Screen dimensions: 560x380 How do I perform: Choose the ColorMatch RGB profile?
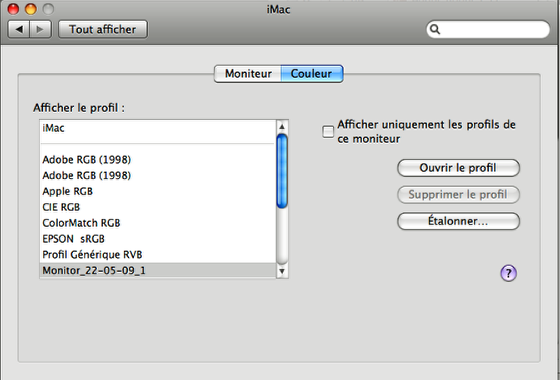158,223
